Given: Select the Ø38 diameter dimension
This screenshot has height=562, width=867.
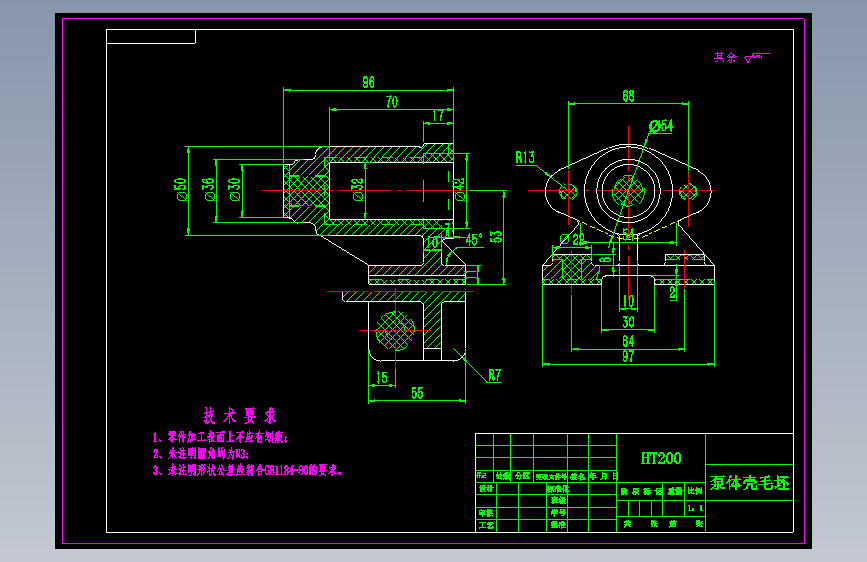Looking at the screenshot, I should [x=208, y=189].
